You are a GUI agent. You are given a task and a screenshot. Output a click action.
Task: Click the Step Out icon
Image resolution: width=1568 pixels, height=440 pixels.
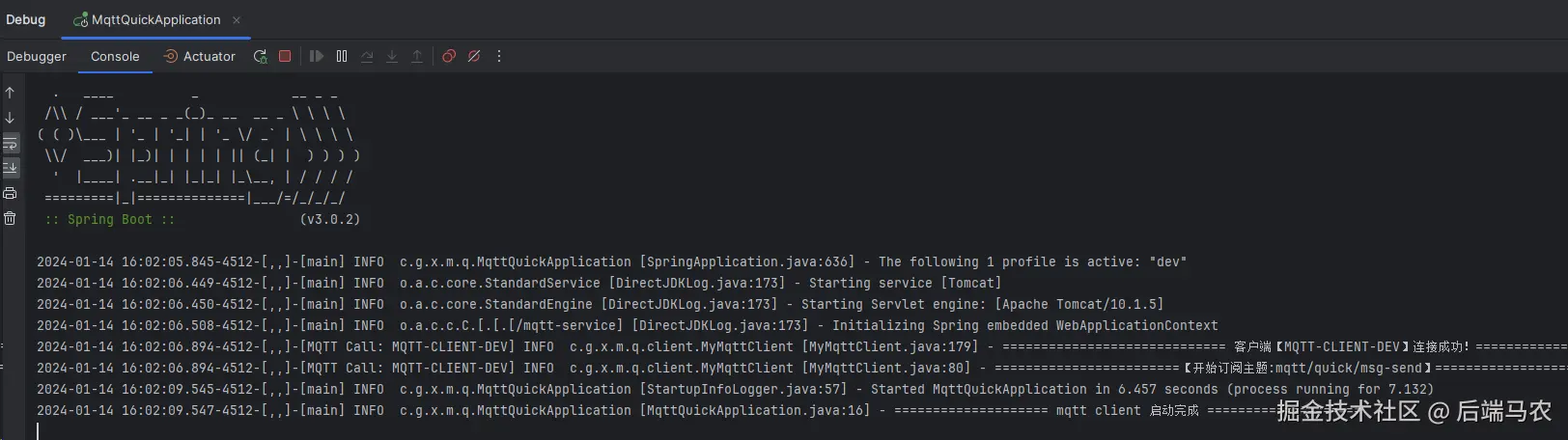pyautogui.click(x=417, y=57)
